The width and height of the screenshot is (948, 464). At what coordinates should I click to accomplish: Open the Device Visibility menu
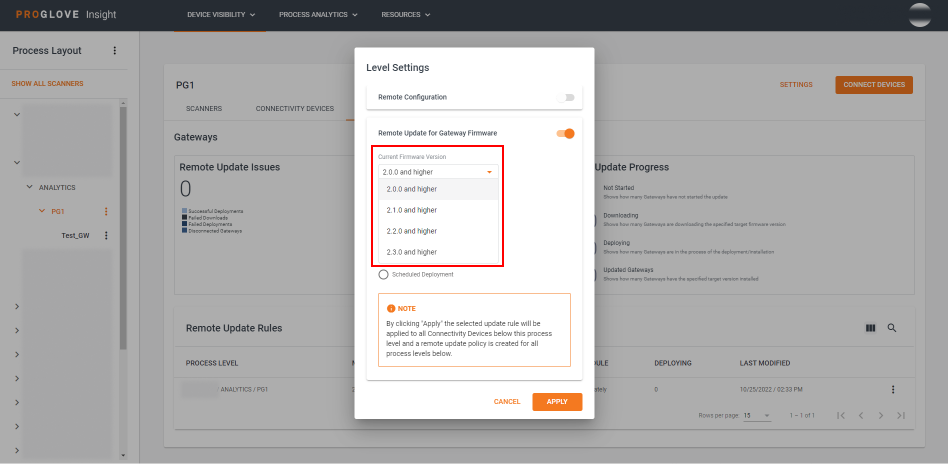pyautogui.click(x=221, y=15)
